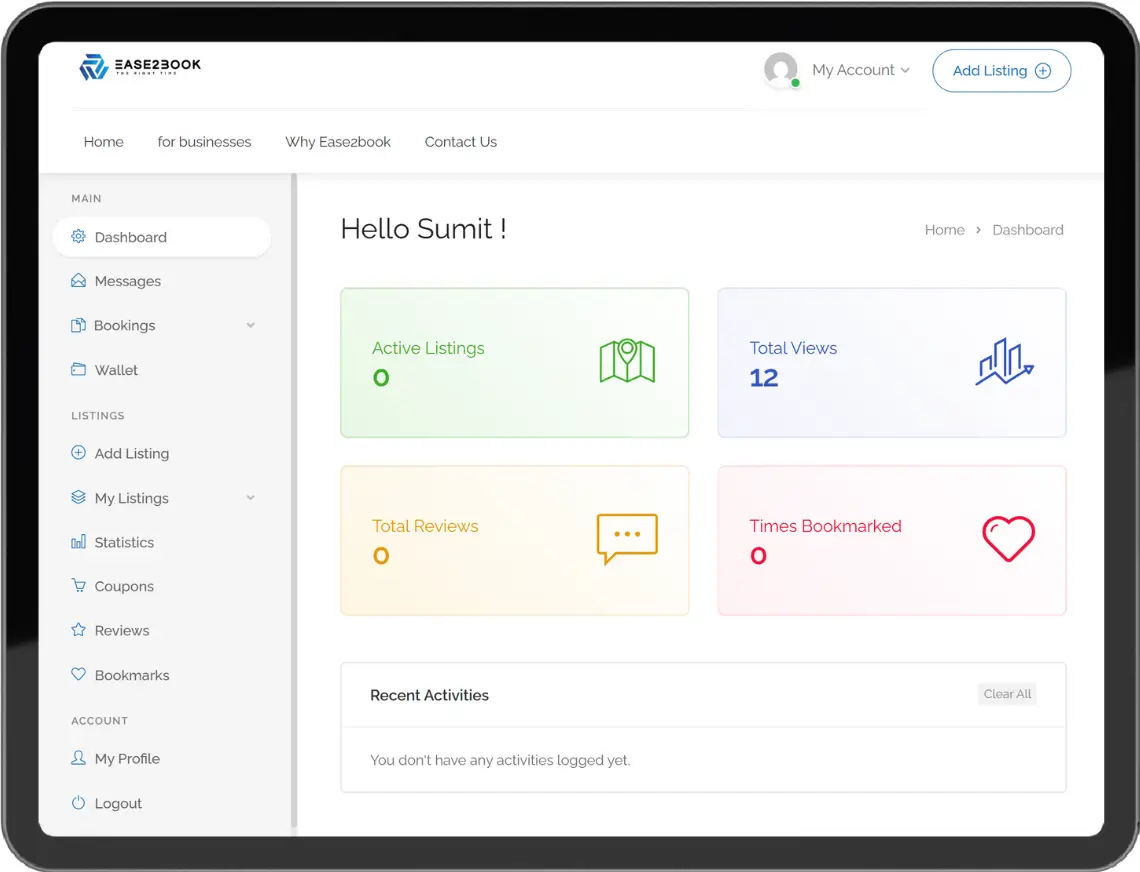Click the Total Views chart icon
The height and width of the screenshot is (872, 1140).
tap(1004, 361)
